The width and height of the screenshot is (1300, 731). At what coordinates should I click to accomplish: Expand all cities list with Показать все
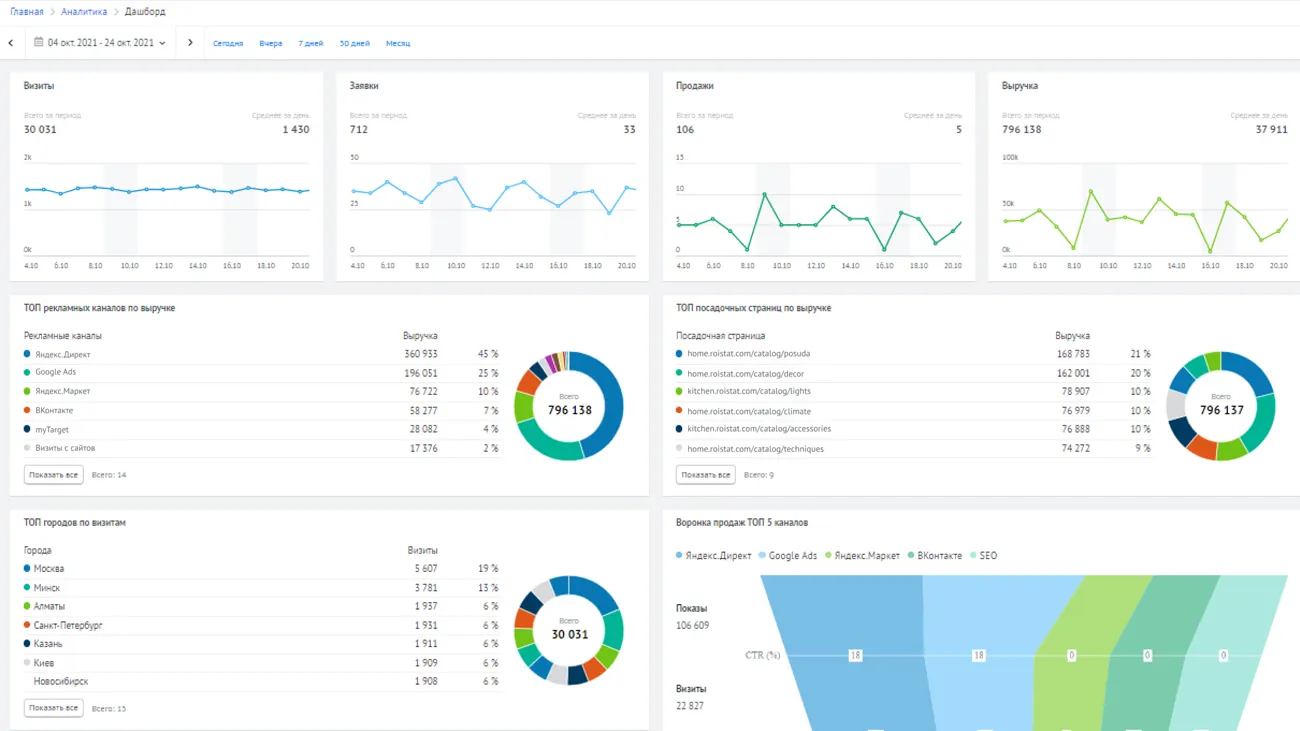pos(53,708)
